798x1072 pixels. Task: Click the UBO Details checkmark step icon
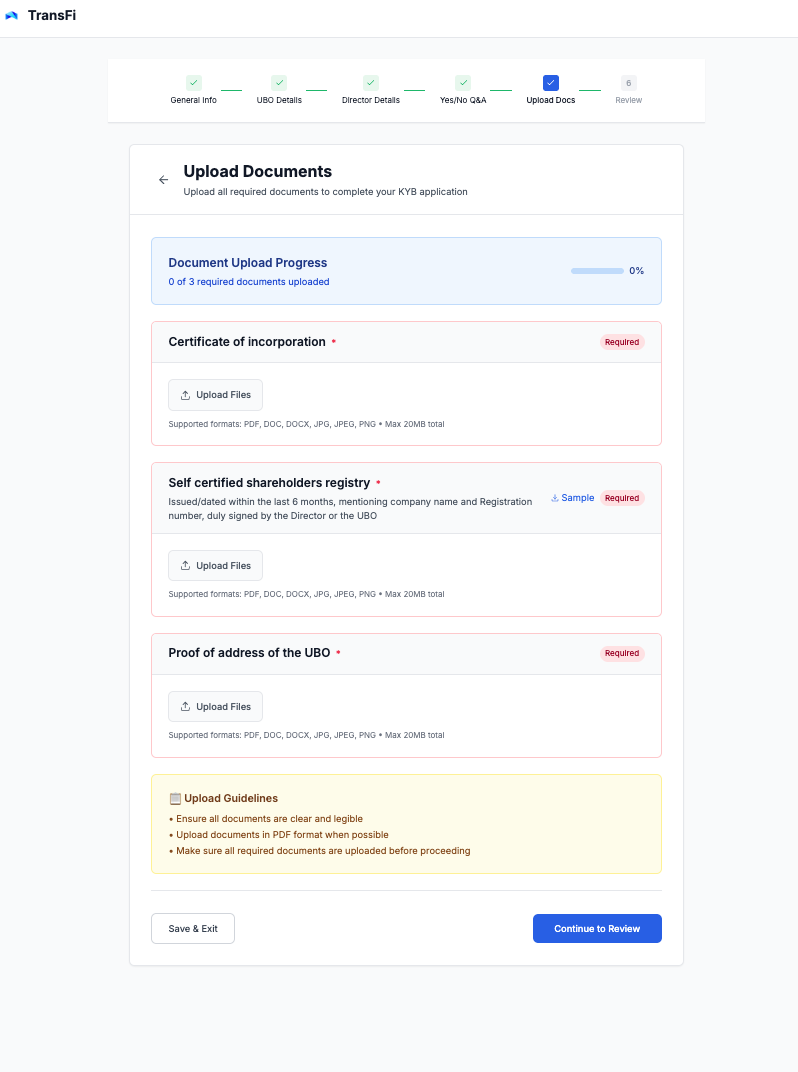pos(279,83)
